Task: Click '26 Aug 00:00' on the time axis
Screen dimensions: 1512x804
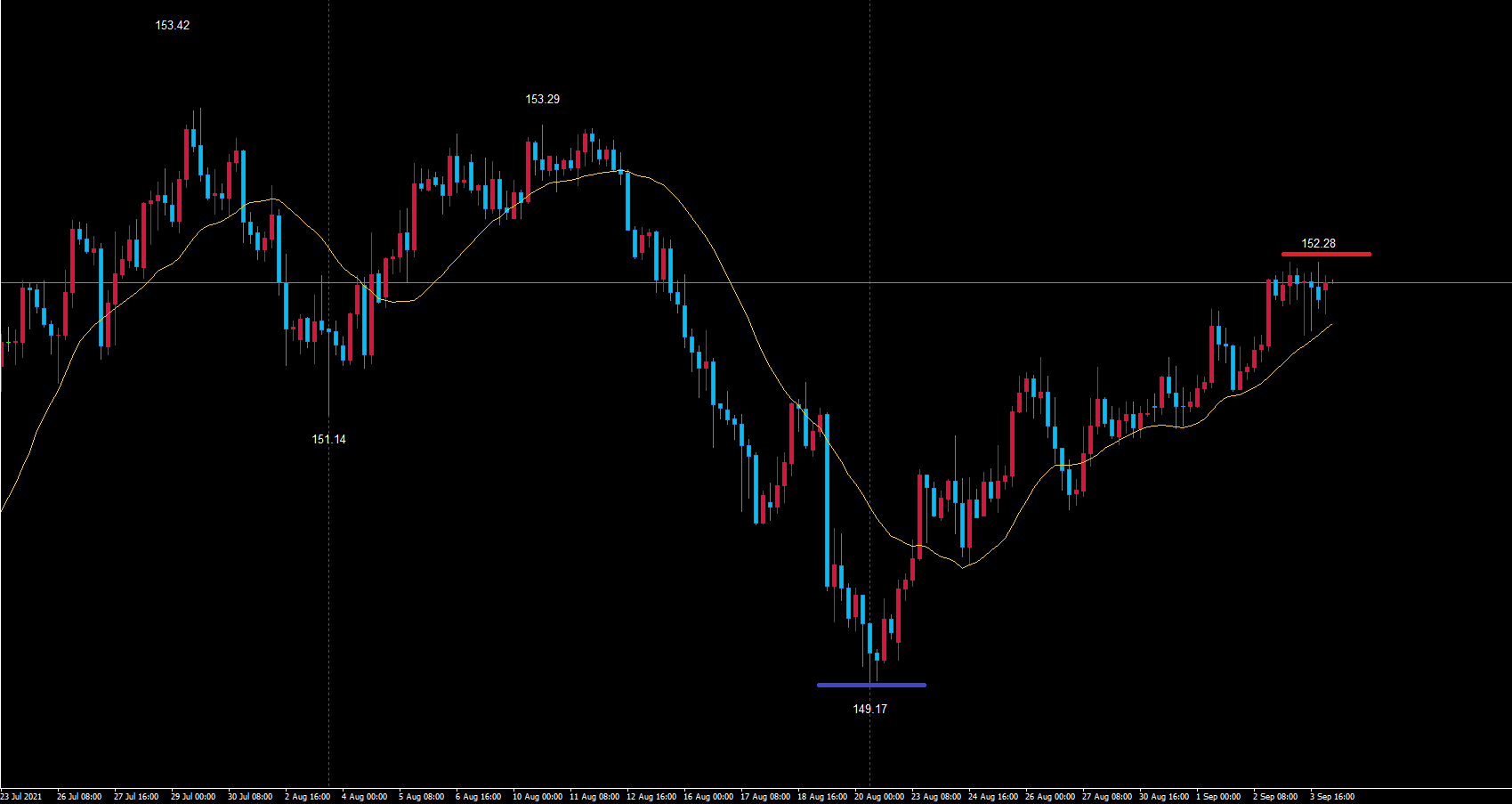Action: tap(1049, 797)
